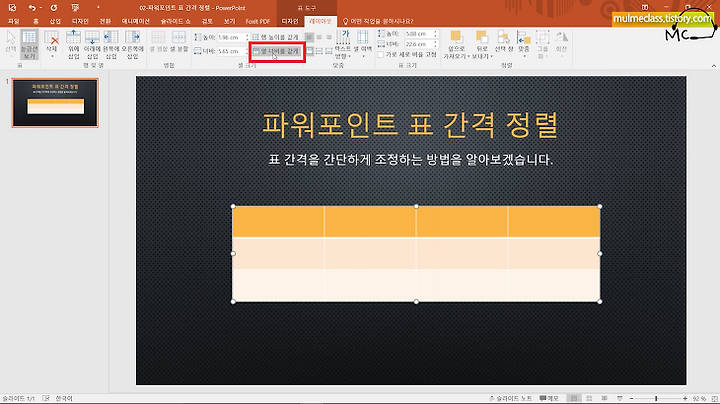Start Slide Show from status bar icon
720x404 pixels.
[x=619, y=398]
